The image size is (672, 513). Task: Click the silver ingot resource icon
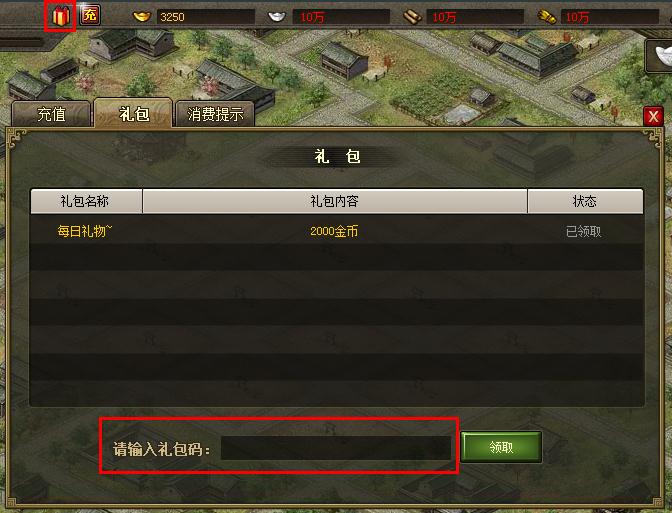click(x=277, y=17)
